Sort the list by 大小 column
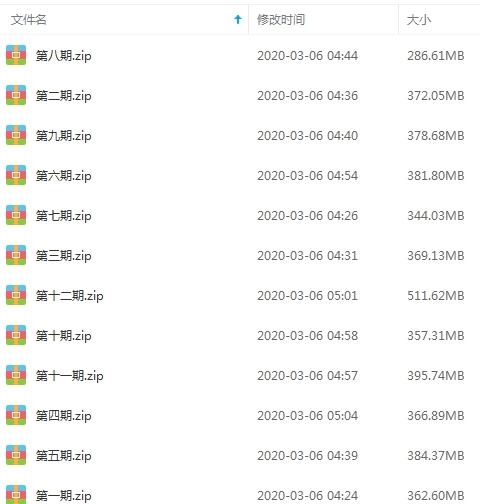480x504 pixels. (419, 20)
